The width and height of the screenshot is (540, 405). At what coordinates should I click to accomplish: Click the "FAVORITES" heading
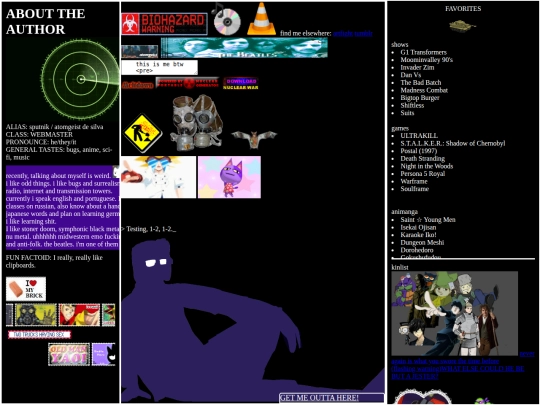(463, 9)
